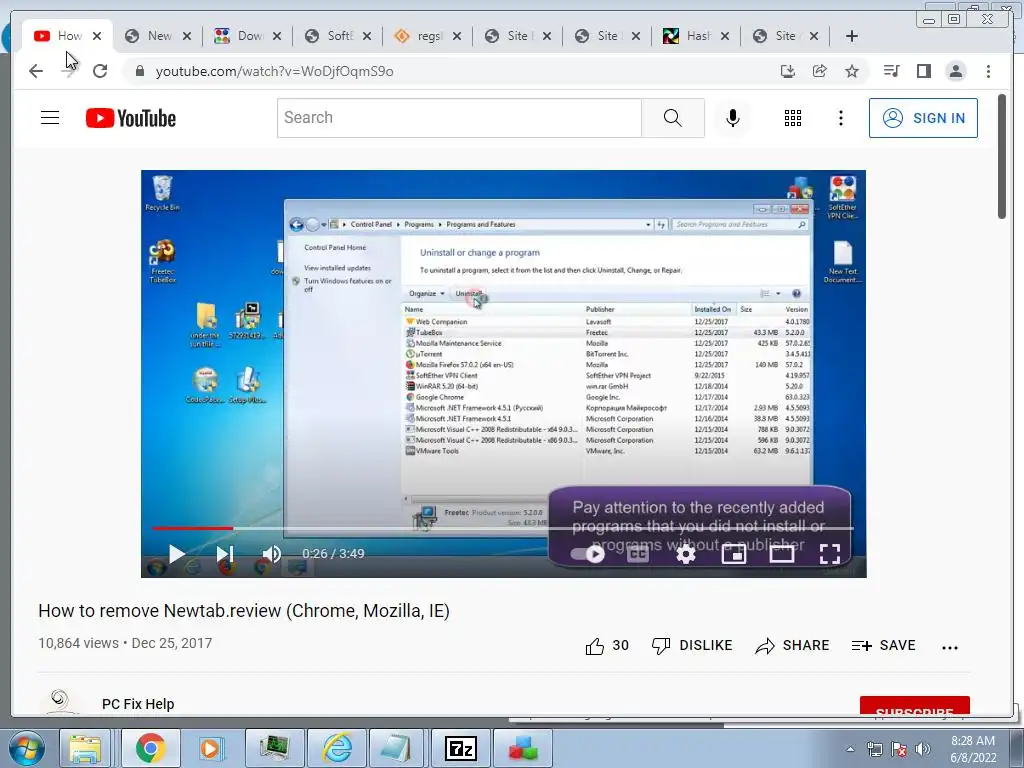
Task: Open the Chrome side panel icon
Action: 923,71
